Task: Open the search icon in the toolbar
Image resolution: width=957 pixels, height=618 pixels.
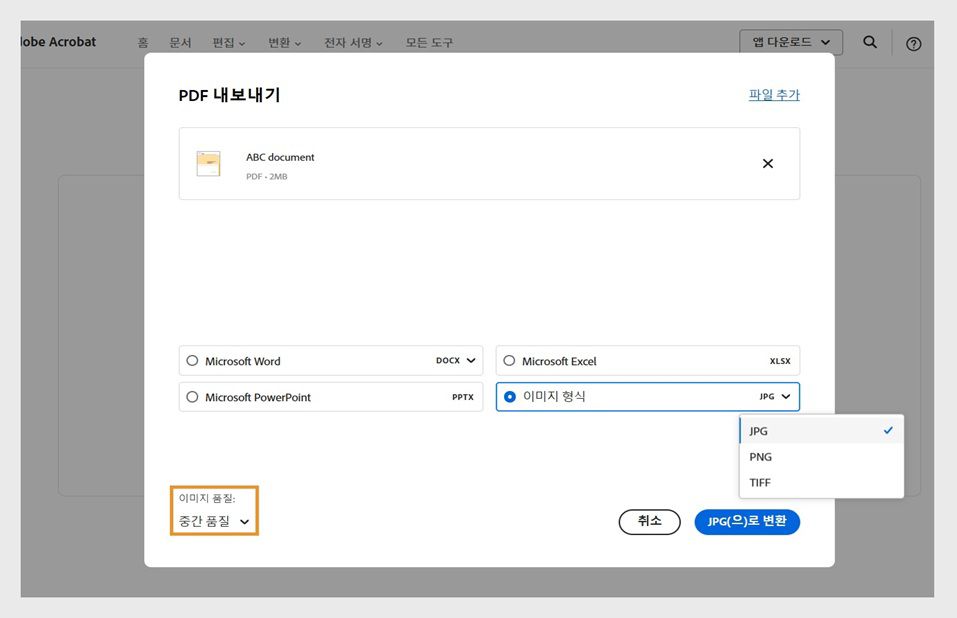Action: [x=869, y=42]
